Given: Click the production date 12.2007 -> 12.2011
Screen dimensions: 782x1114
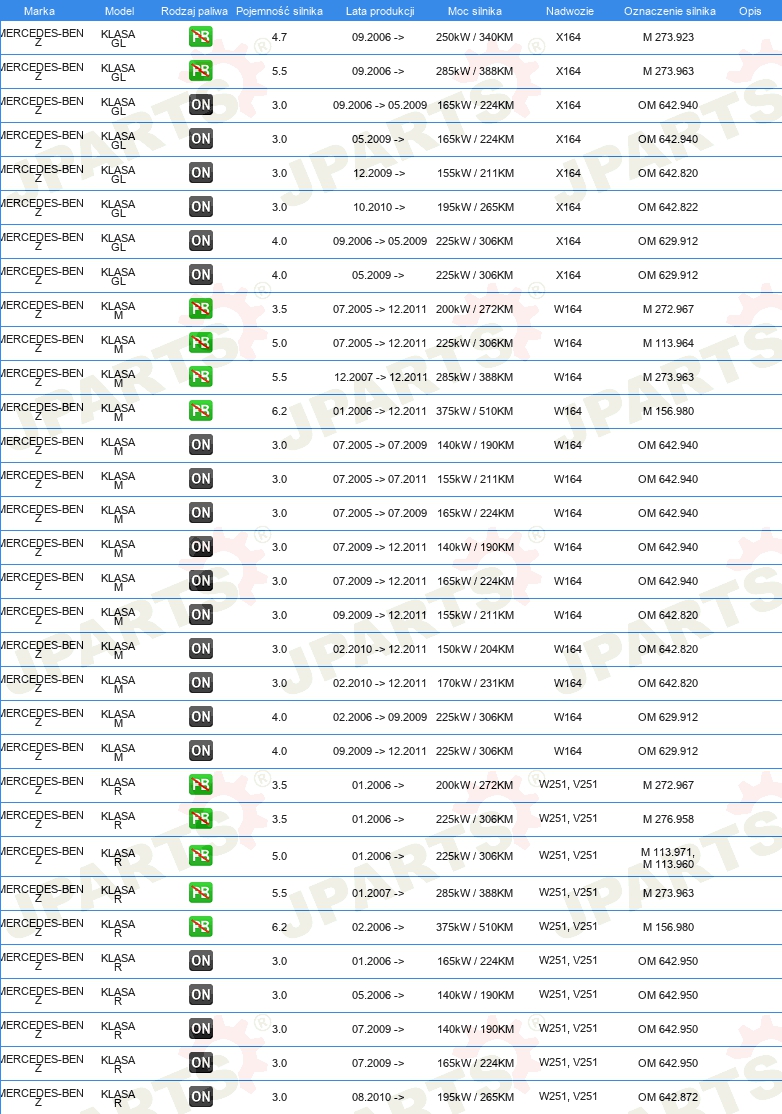Looking at the screenshot, I should tap(381, 377).
